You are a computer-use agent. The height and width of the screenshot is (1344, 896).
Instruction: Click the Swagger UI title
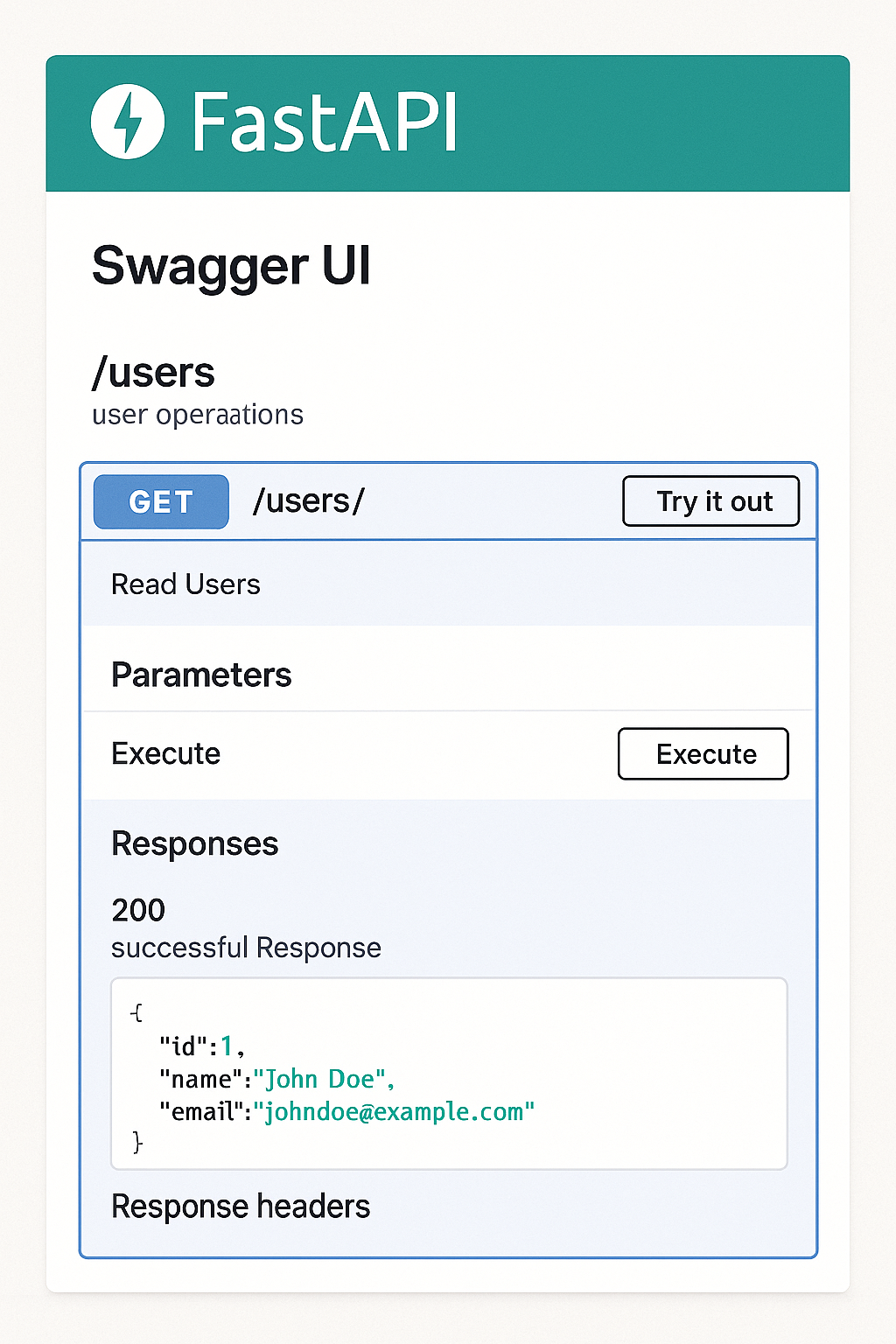[x=231, y=267]
